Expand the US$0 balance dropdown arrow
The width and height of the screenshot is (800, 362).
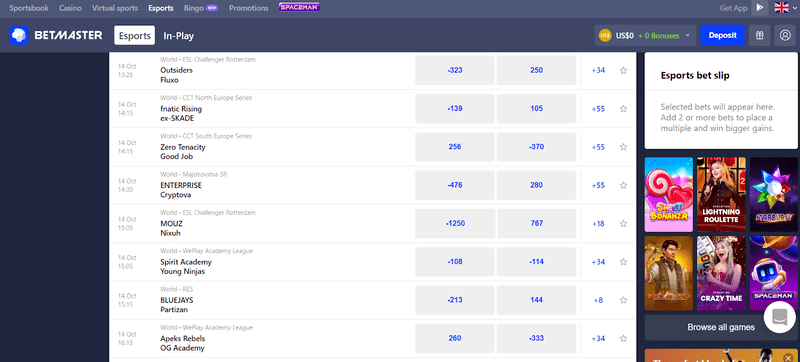click(x=688, y=36)
